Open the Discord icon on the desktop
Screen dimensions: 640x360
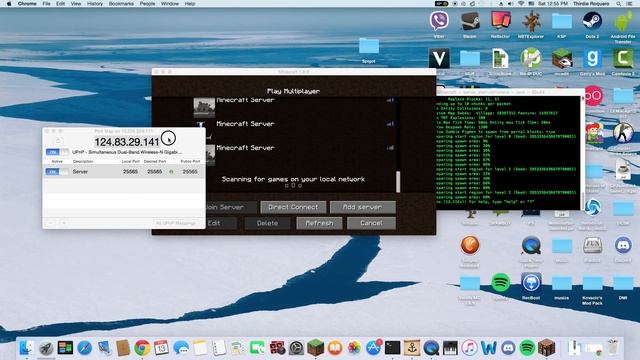pos(623,245)
